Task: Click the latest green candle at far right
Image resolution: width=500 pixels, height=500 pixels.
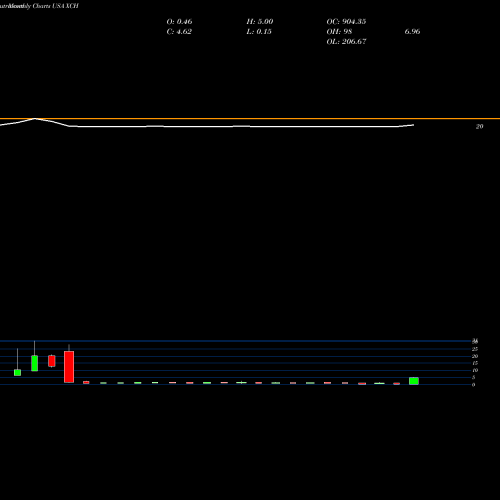Action: point(414,381)
